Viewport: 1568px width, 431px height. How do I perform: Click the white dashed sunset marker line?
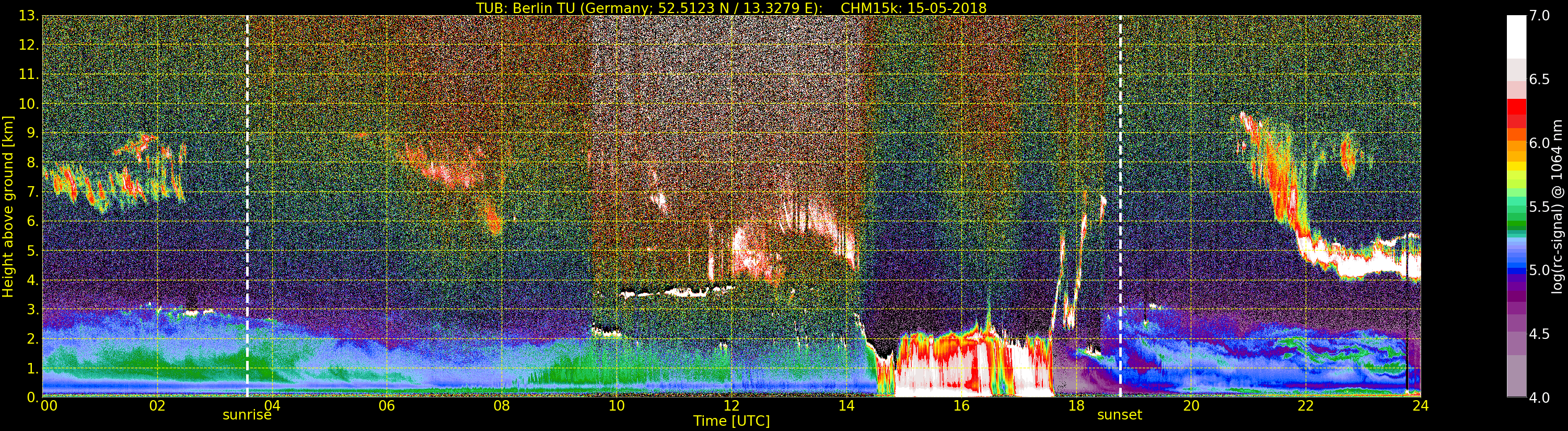coord(1120,206)
